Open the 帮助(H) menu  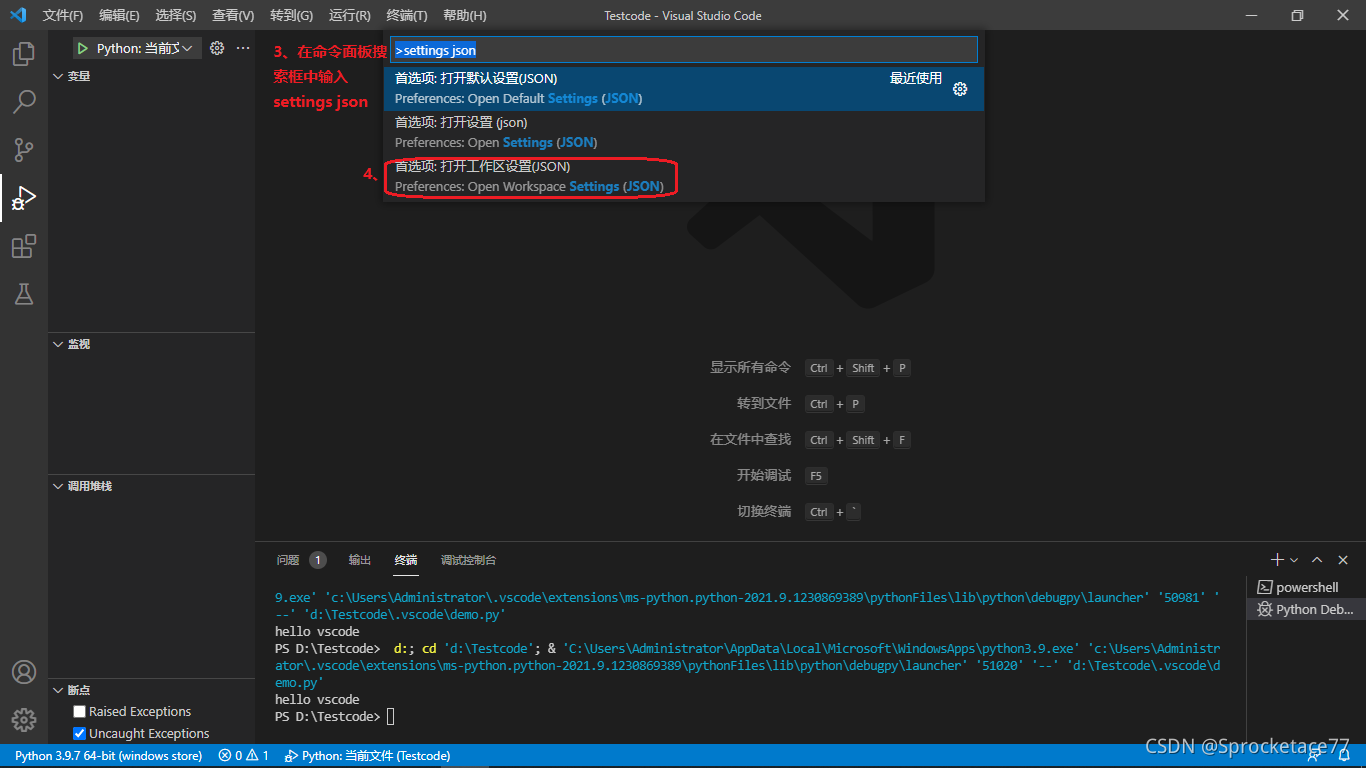tap(465, 15)
